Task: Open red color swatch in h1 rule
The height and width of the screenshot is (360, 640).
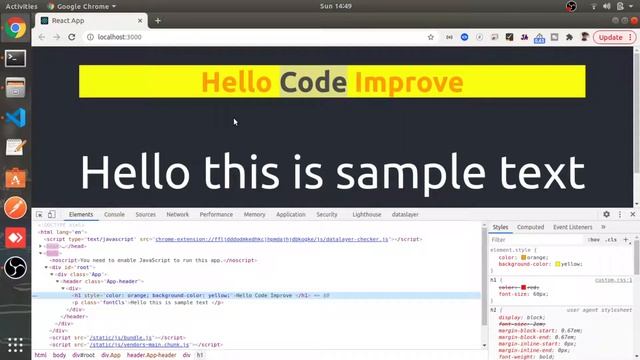Action: pos(524,287)
